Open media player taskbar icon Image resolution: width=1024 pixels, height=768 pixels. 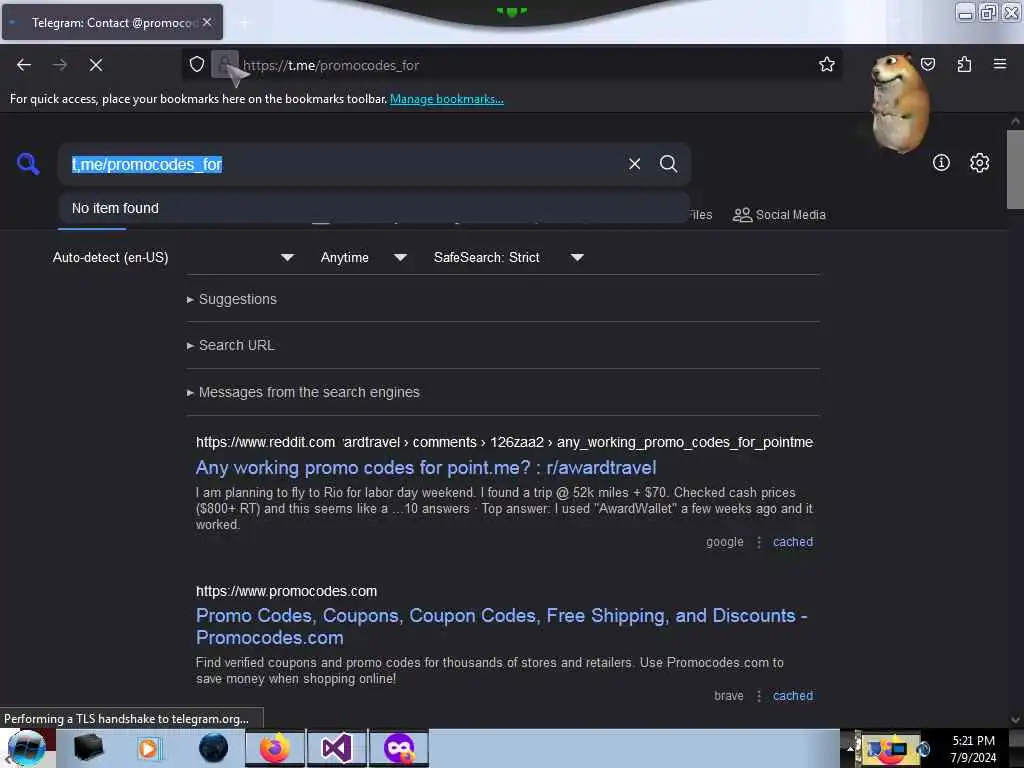pos(148,748)
